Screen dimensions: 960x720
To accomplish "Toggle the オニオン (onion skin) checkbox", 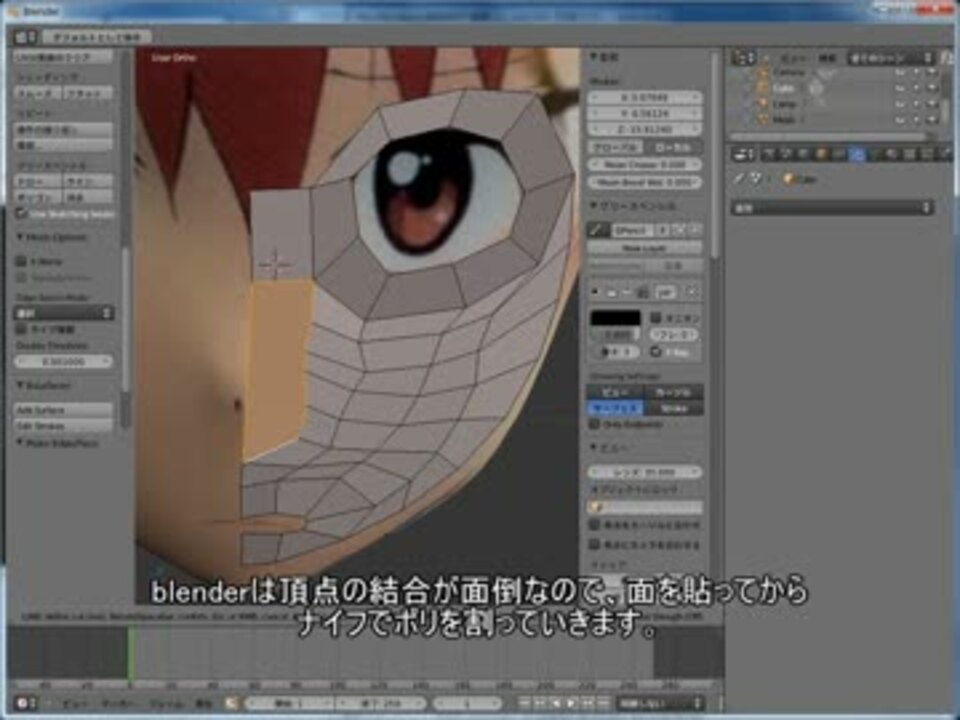I will [656, 318].
